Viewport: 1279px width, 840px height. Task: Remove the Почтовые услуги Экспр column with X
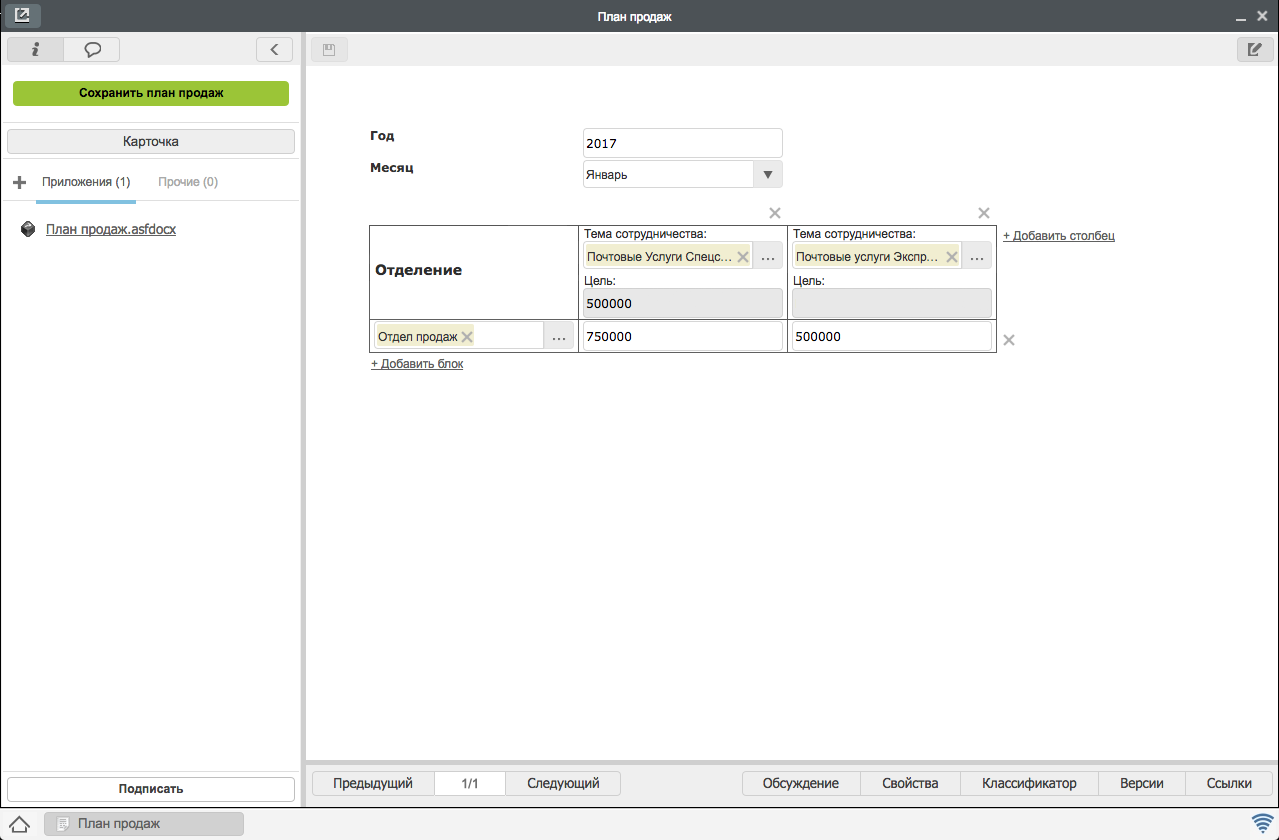point(984,213)
